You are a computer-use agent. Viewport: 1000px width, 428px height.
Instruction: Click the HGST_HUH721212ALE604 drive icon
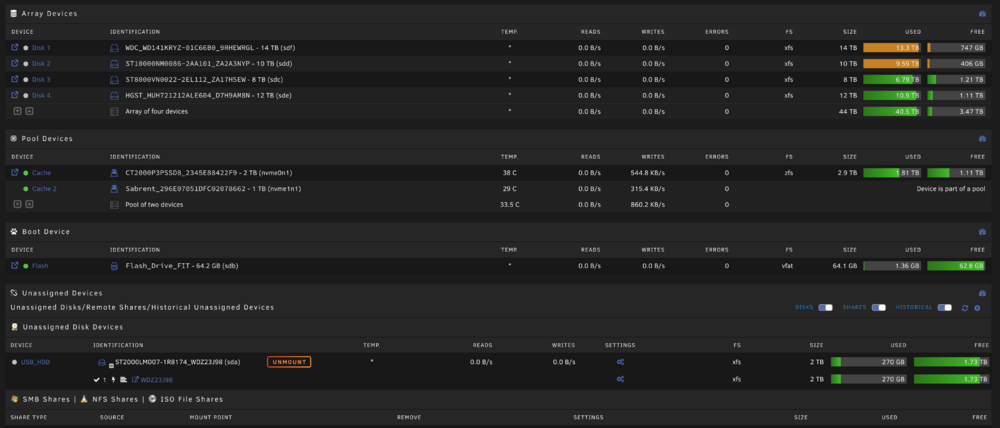[x=115, y=96]
